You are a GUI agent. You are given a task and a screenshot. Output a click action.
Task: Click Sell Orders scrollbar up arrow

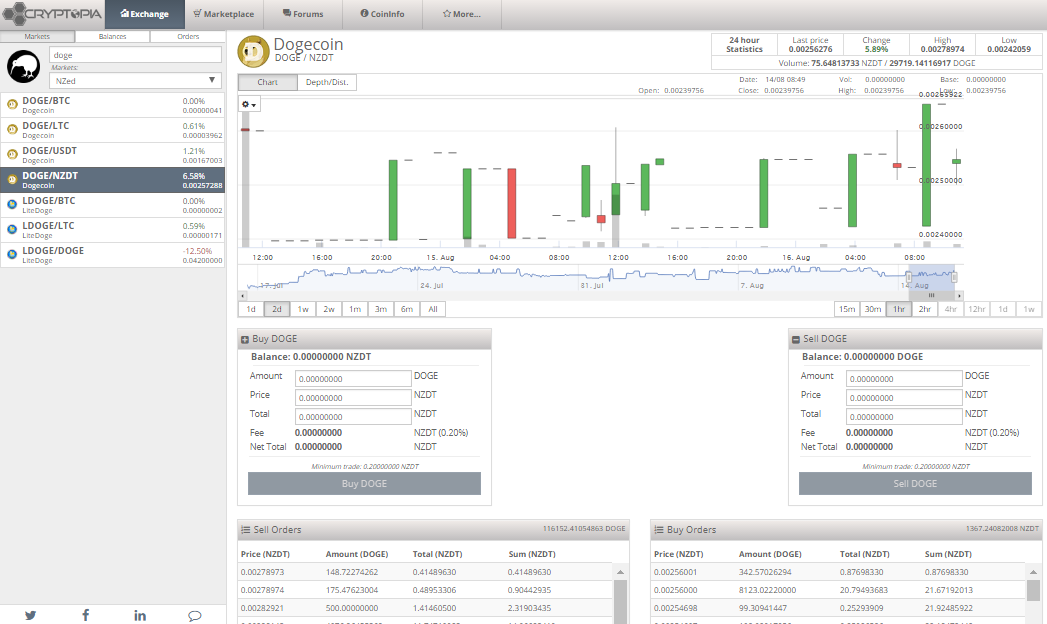coord(620,572)
